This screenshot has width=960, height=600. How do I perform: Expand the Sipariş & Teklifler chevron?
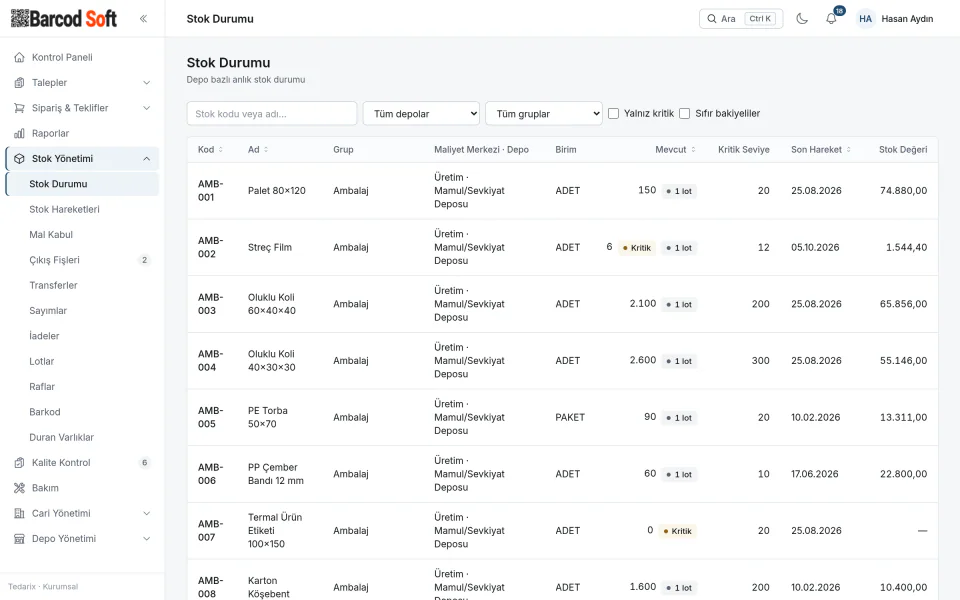pos(146,108)
